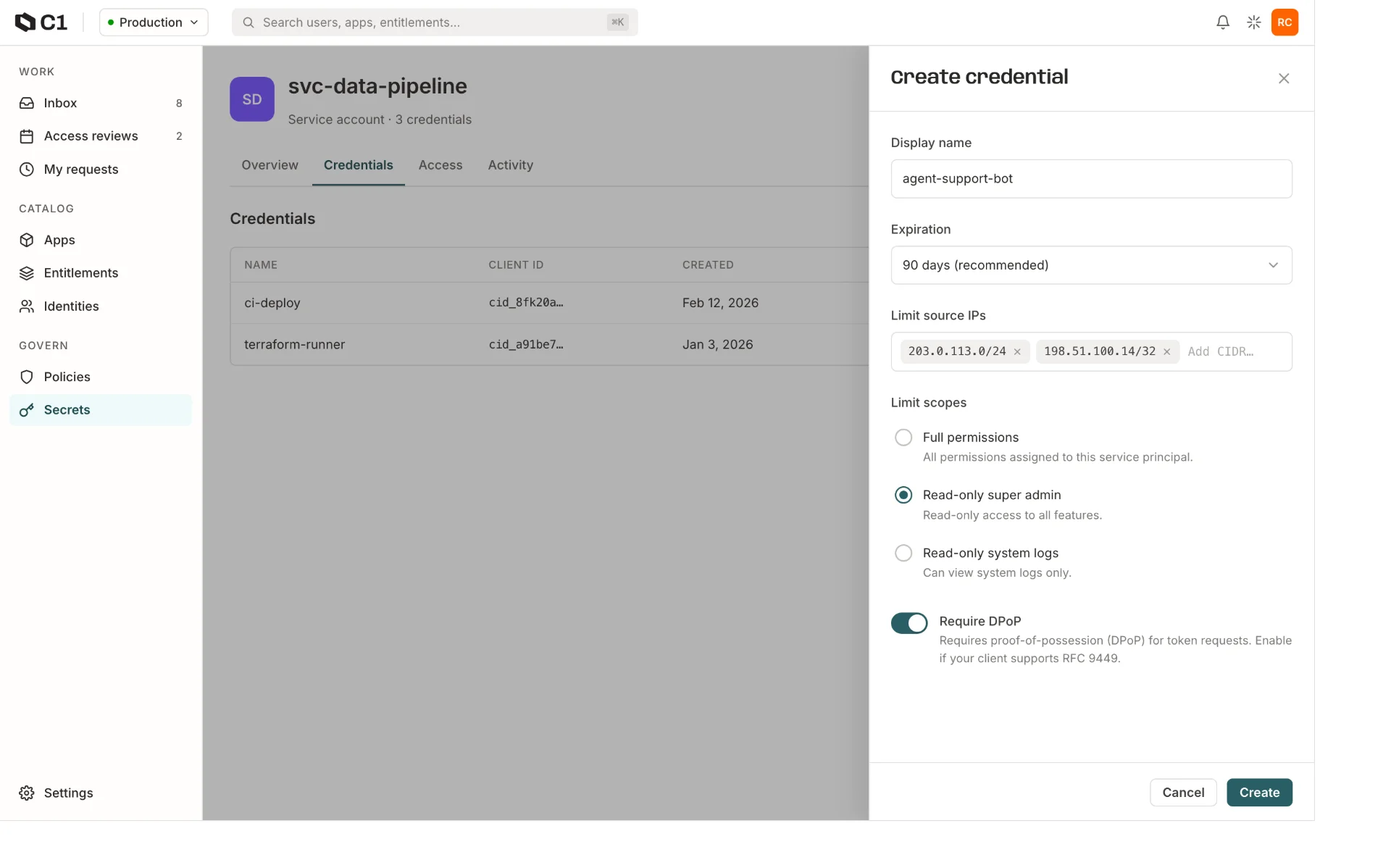
Task: Focus the Display name field
Action: point(1091,179)
